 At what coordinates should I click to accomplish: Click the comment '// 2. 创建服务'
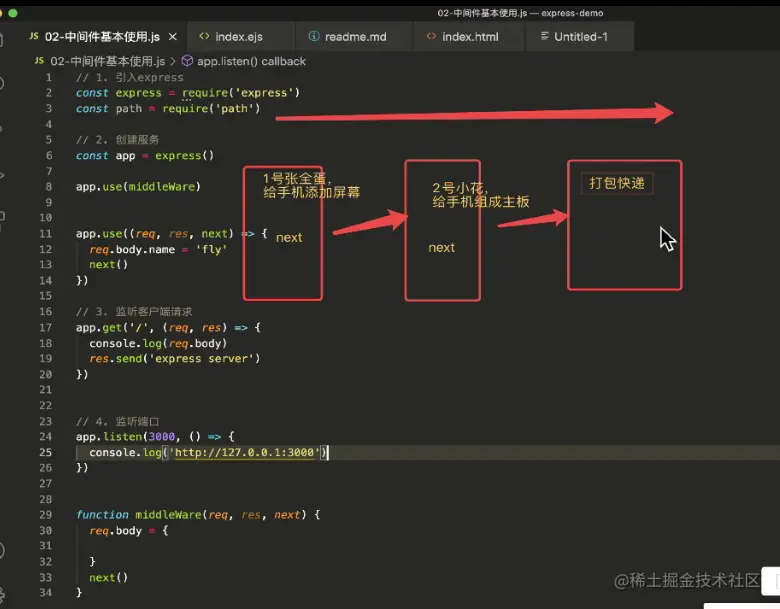[117, 139]
